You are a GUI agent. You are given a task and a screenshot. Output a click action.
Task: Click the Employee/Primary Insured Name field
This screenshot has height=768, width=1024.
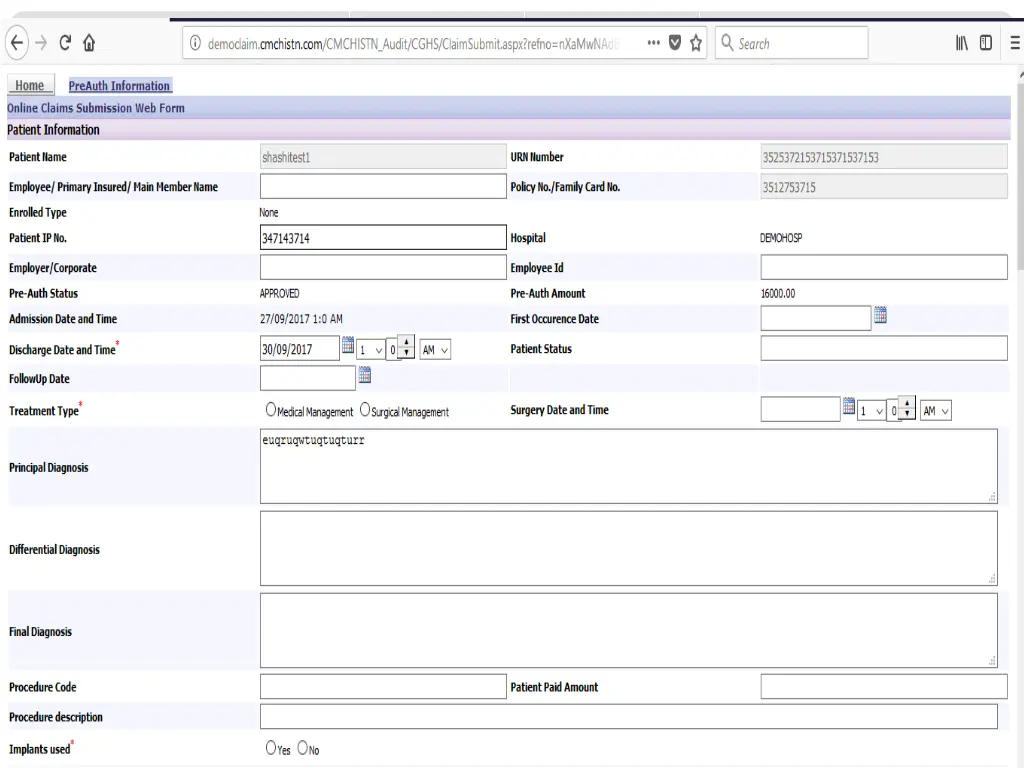(x=383, y=187)
